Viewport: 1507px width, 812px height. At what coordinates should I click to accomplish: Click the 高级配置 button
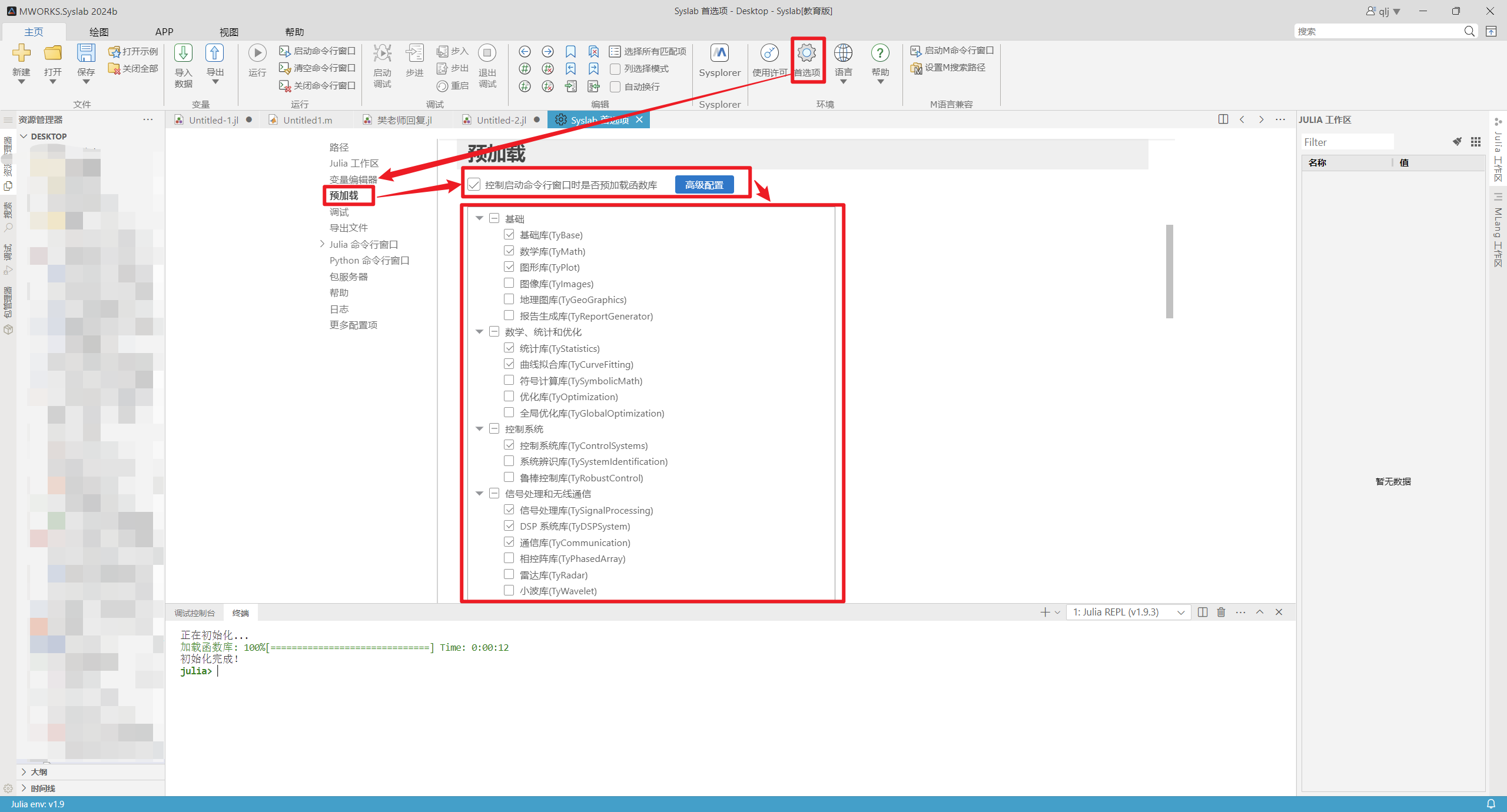(704, 185)
